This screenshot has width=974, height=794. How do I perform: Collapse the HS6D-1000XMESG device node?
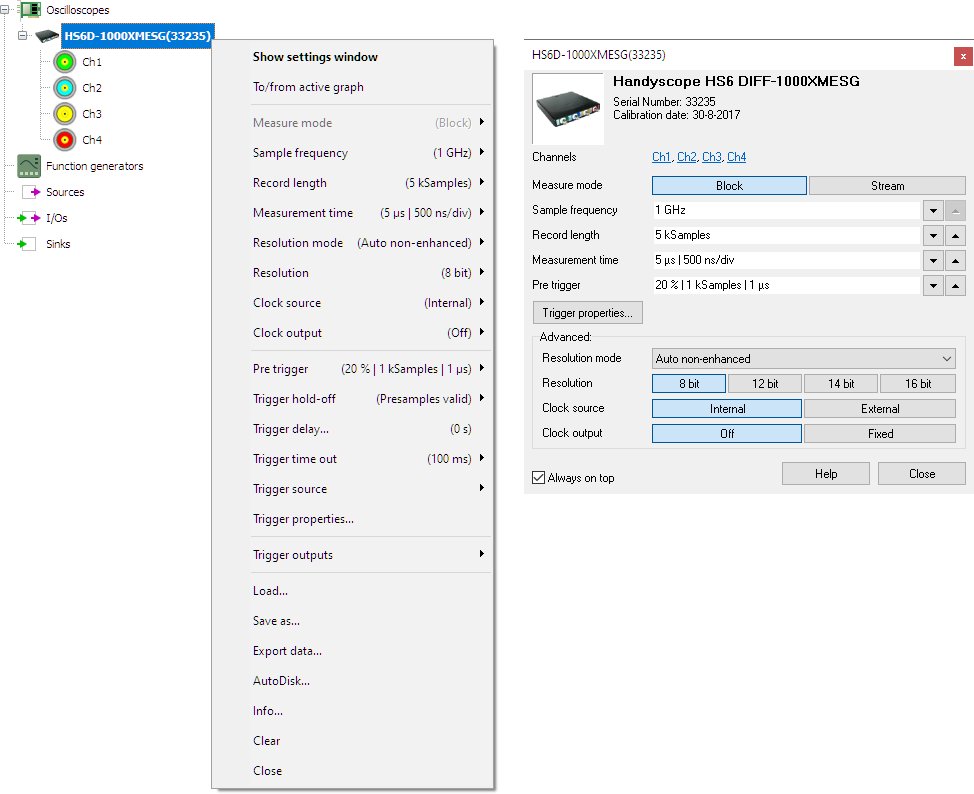(23, 35)
